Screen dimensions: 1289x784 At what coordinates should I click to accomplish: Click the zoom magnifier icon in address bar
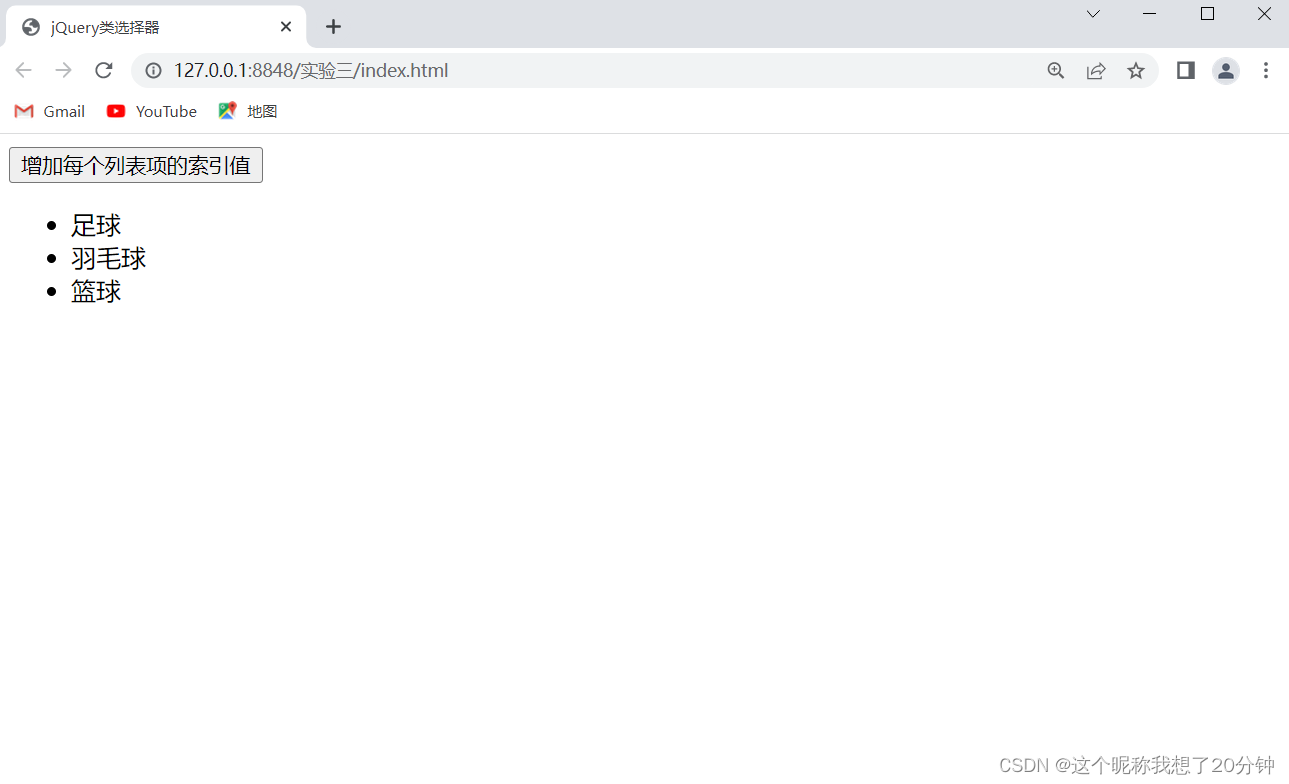(1056, 71)
